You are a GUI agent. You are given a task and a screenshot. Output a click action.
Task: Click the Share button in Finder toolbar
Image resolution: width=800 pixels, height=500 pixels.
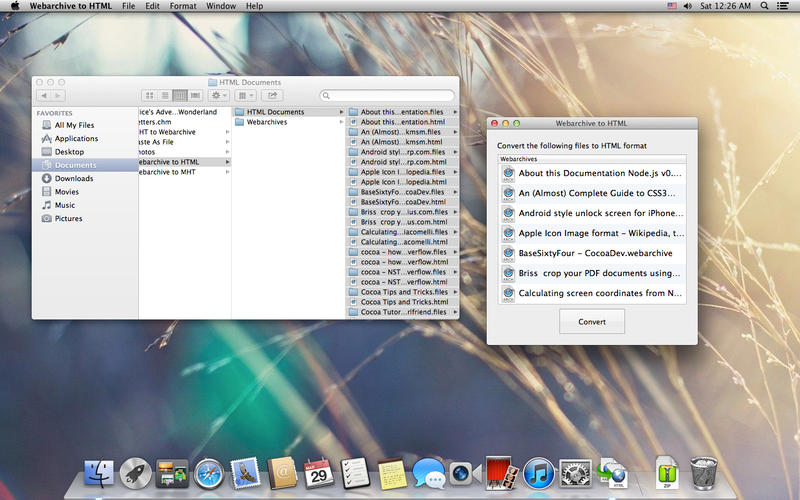(x=271, y=95)
